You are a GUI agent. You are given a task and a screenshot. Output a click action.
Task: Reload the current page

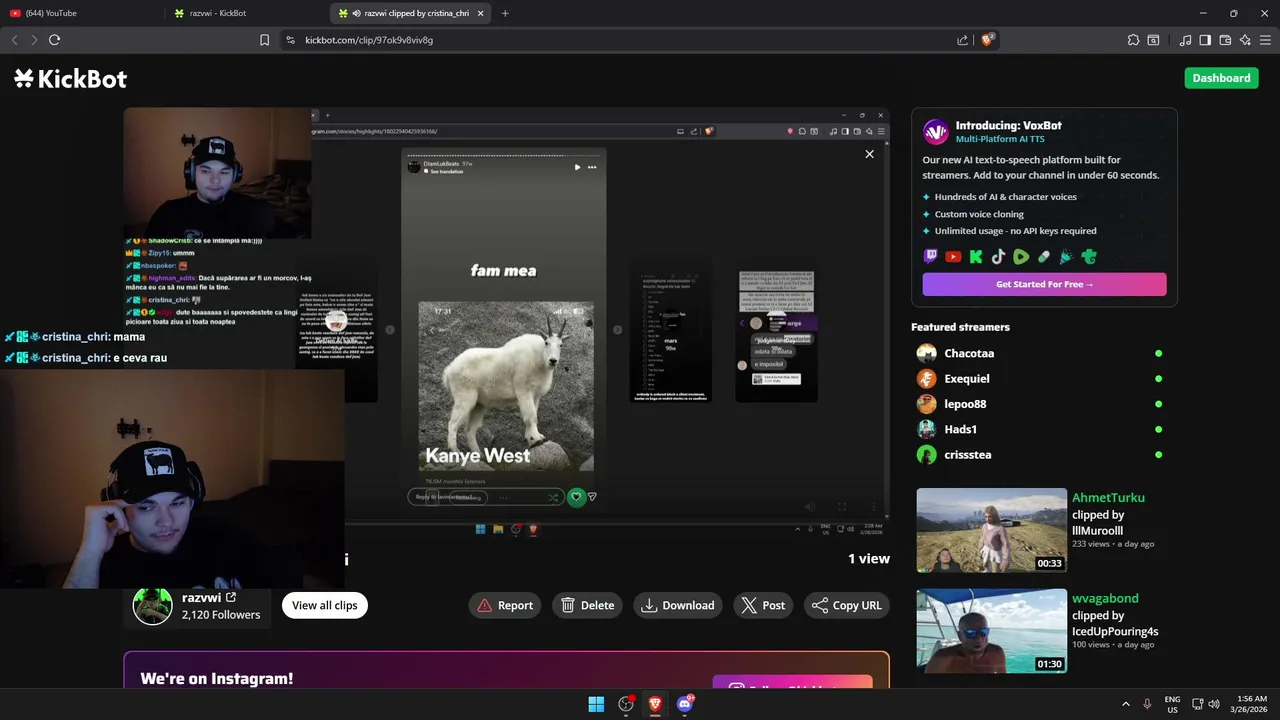click(x=54, y=40)
